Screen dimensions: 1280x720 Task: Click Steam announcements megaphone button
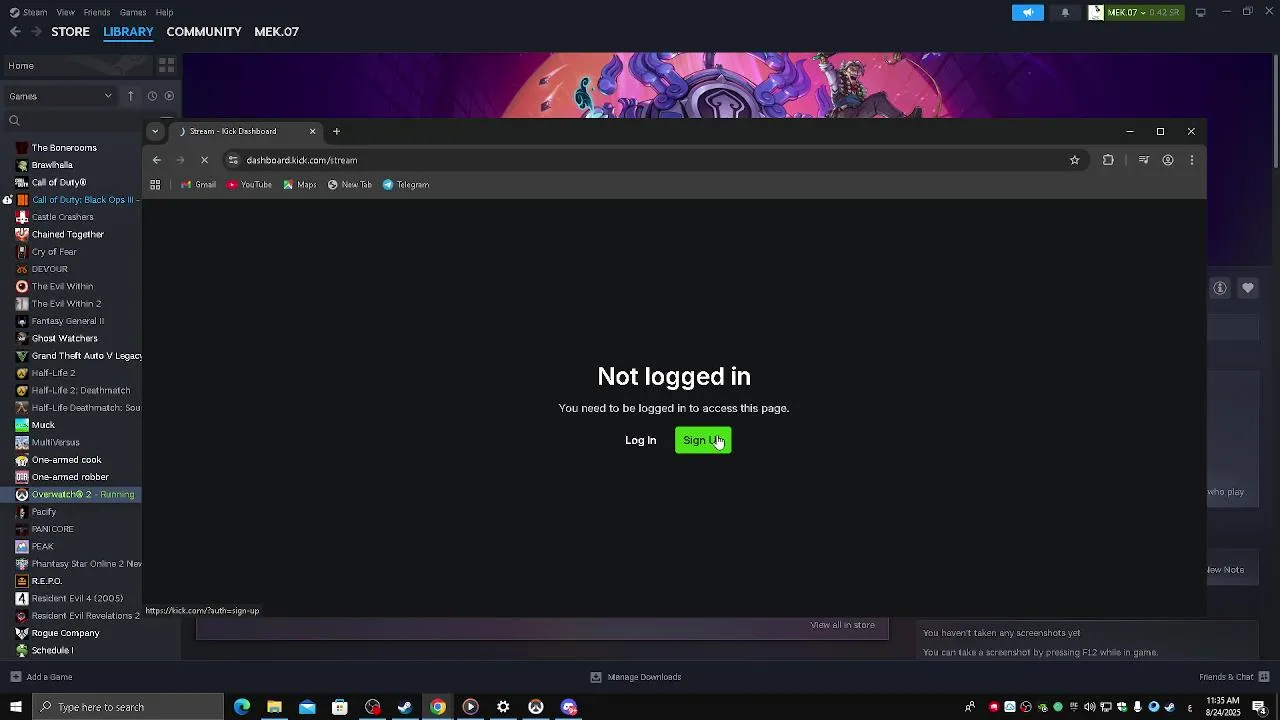click(1027, 12)
